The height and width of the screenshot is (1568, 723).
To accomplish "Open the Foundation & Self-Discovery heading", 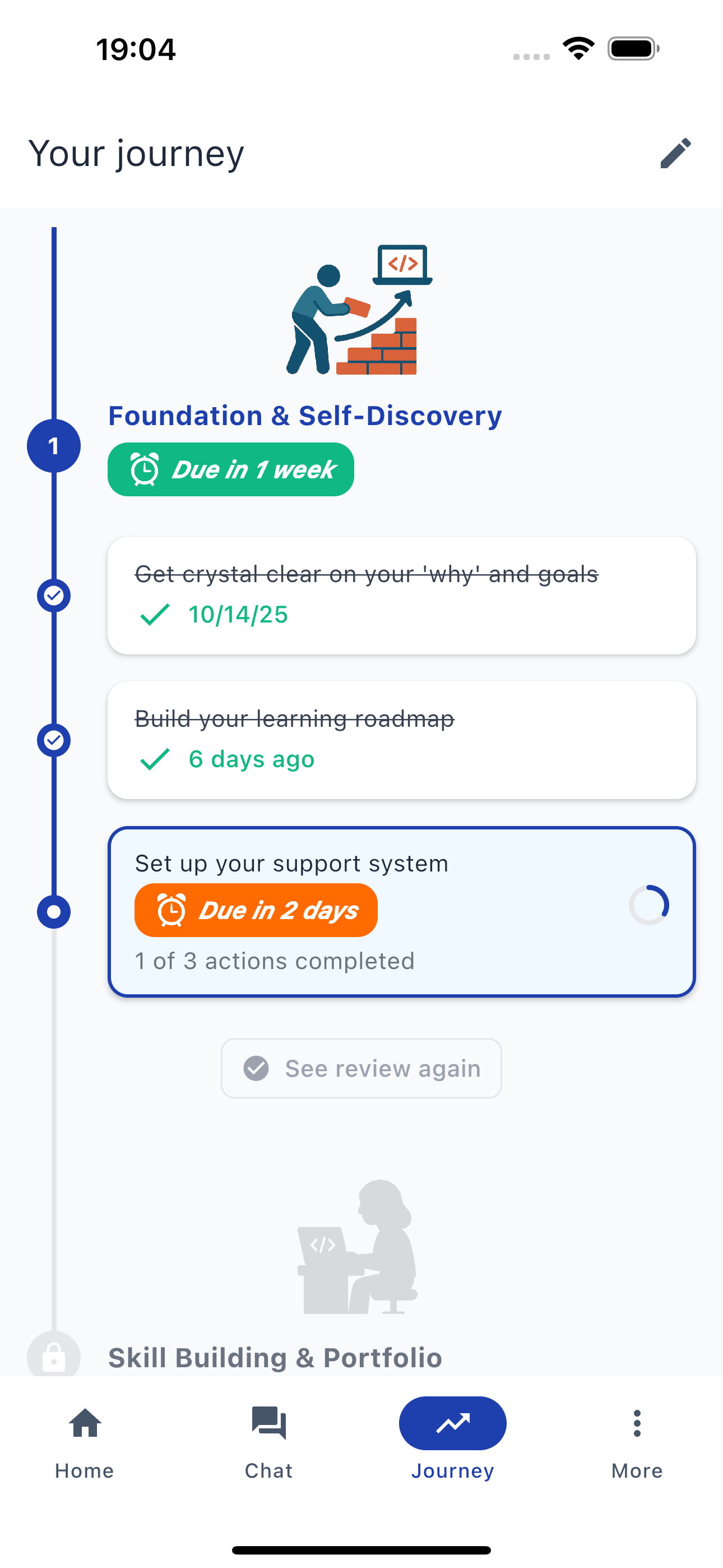I will click(x=305, y=416).
